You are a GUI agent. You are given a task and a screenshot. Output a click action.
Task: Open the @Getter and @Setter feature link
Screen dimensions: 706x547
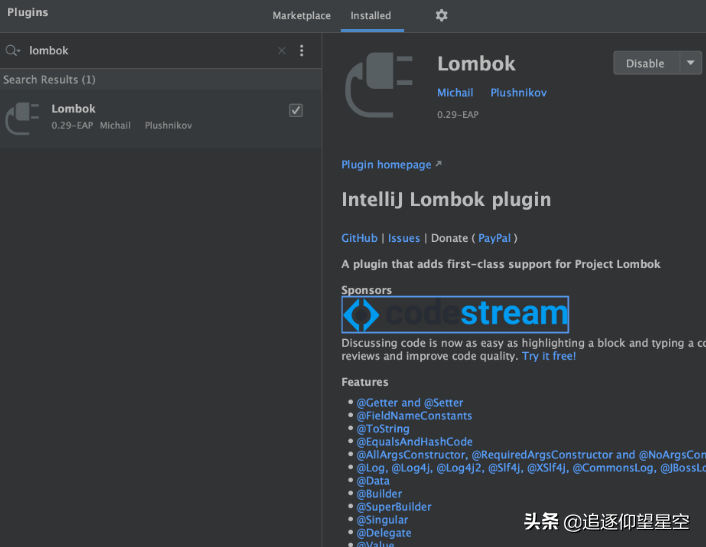(x=410, y=402)
